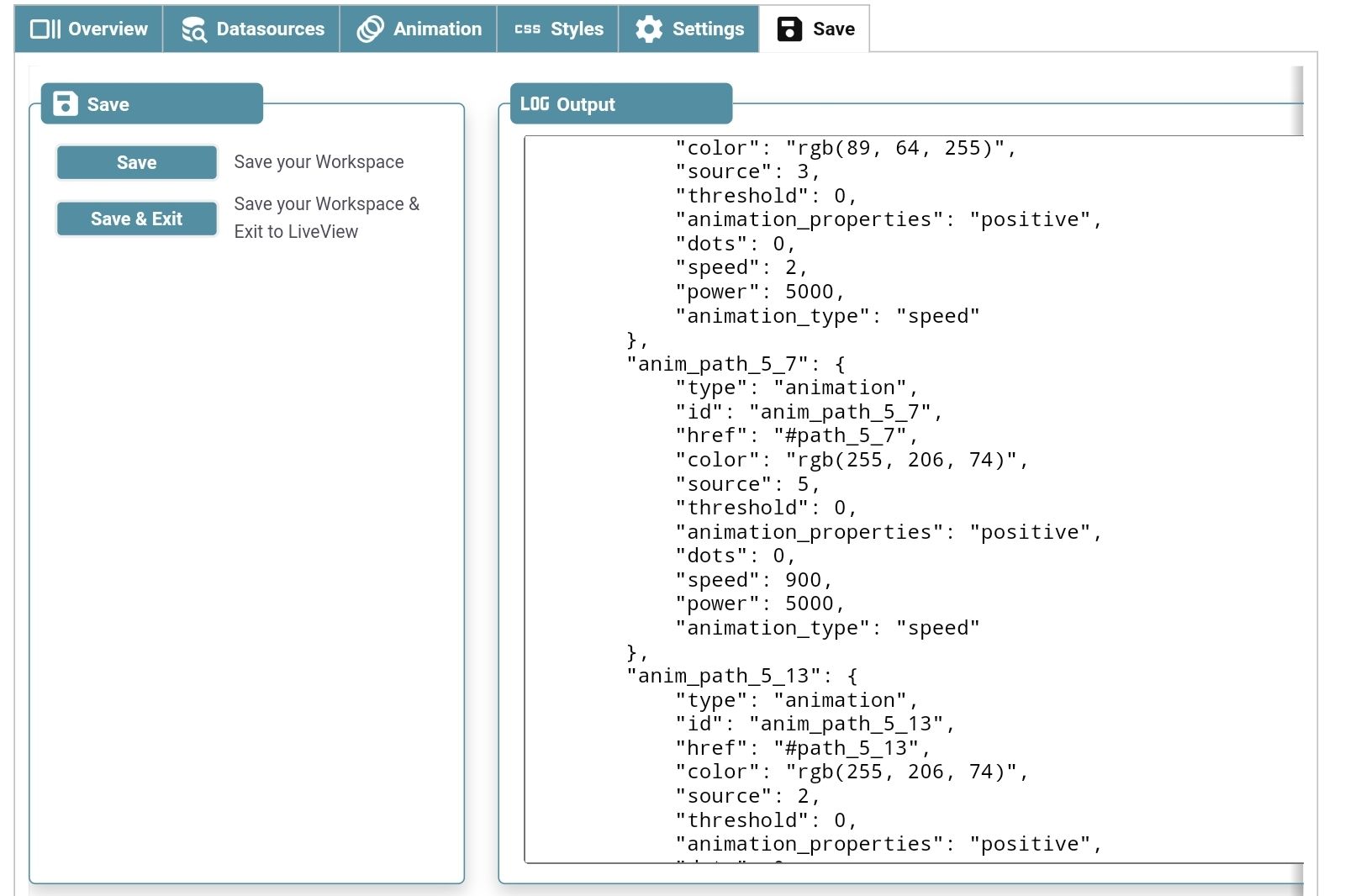Viewport: 1345px width, 896px height.
Task: Click the "speed": 2 log line
Action: point(741,267)
